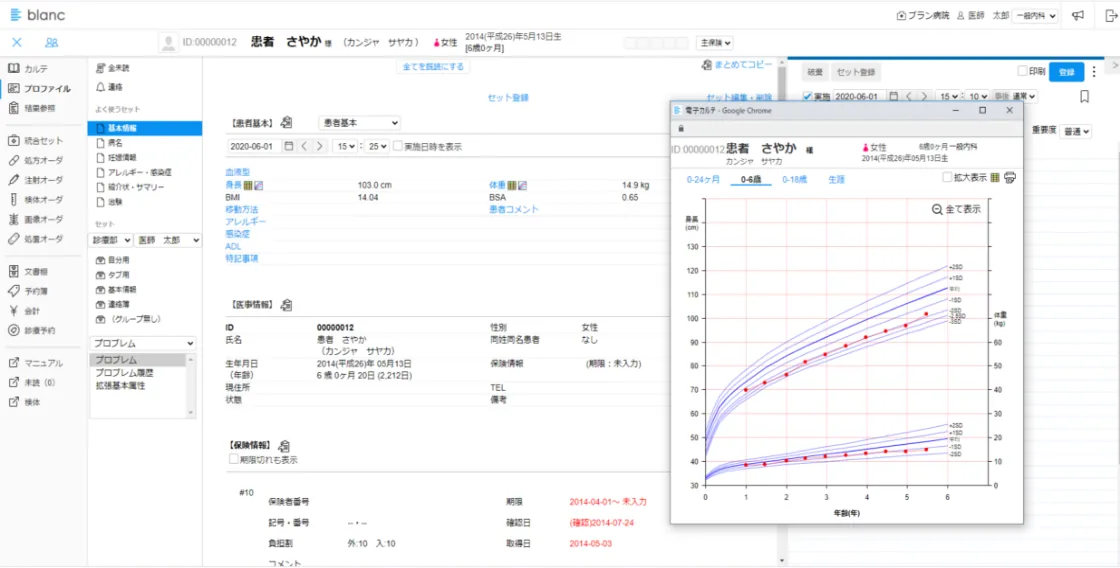Select 基本情報 under よく使うセット

(x=145, y=128)
